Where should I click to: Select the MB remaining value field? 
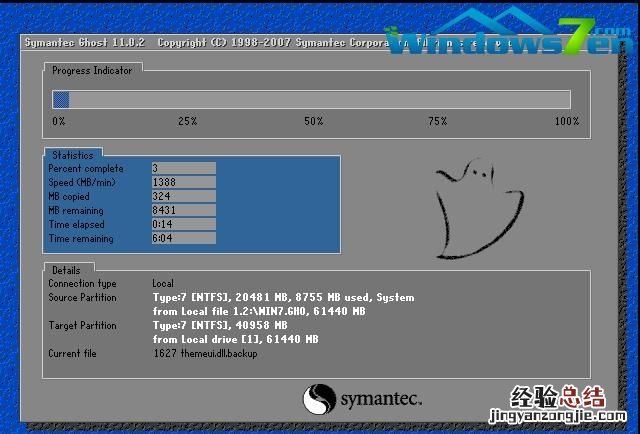(x=183, y=211)
